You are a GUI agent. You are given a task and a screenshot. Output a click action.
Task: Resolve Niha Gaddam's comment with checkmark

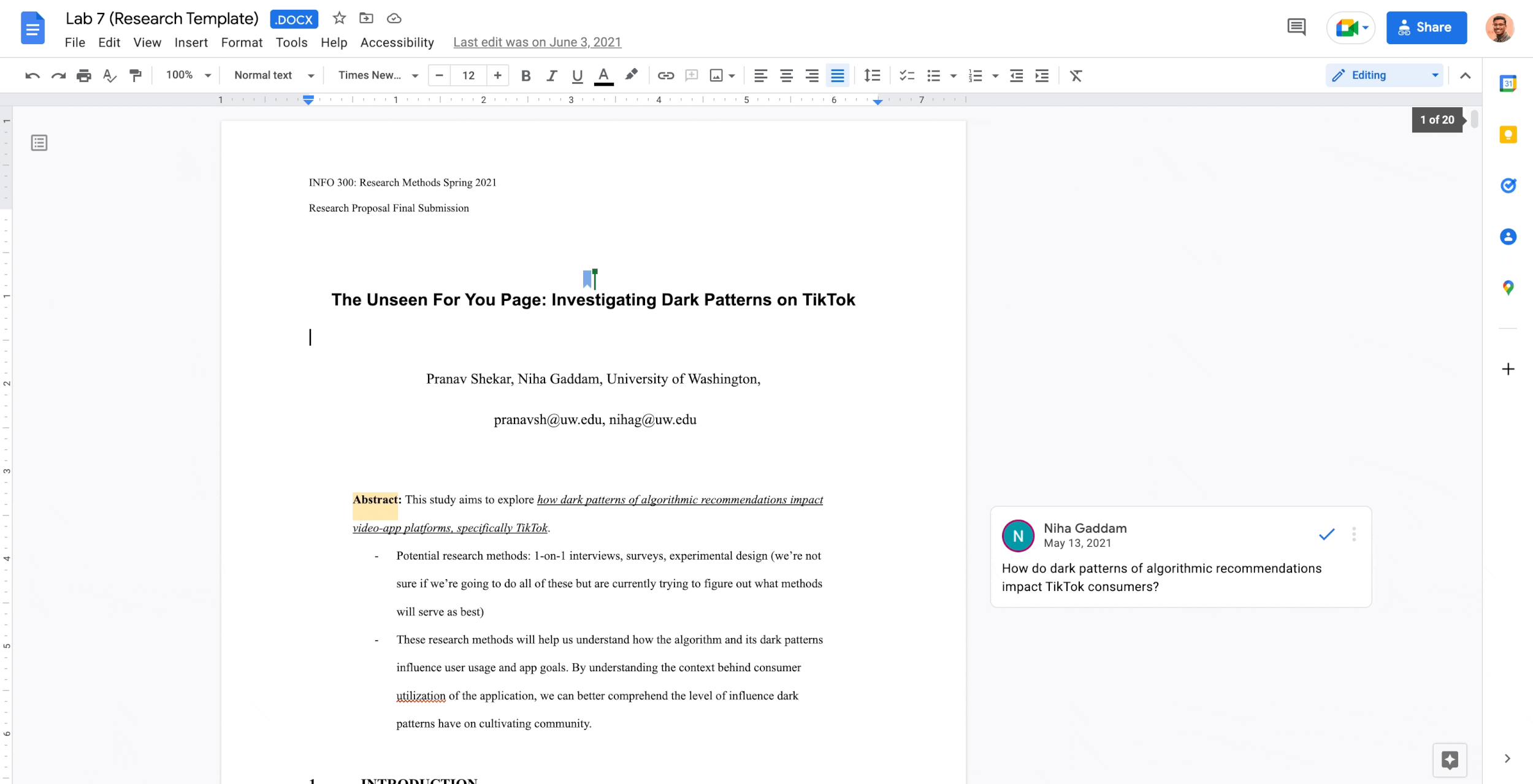tap(1326, 535)
